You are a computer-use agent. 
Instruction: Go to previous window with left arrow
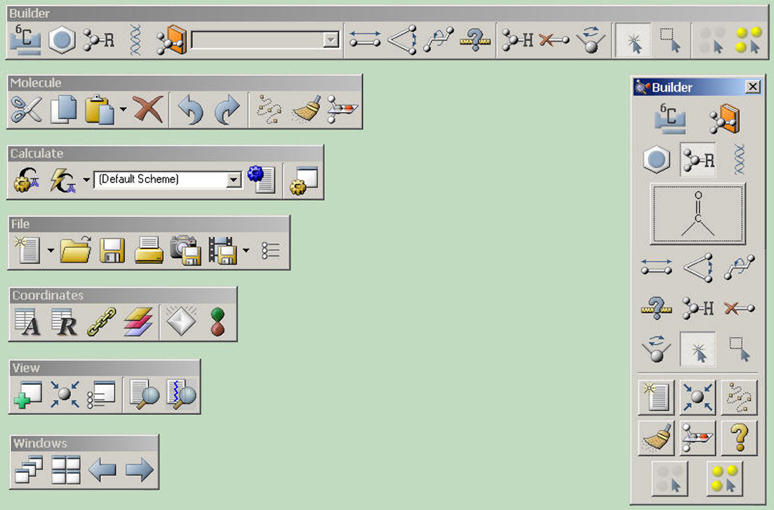pyautogui.click(x=102, y=470)
